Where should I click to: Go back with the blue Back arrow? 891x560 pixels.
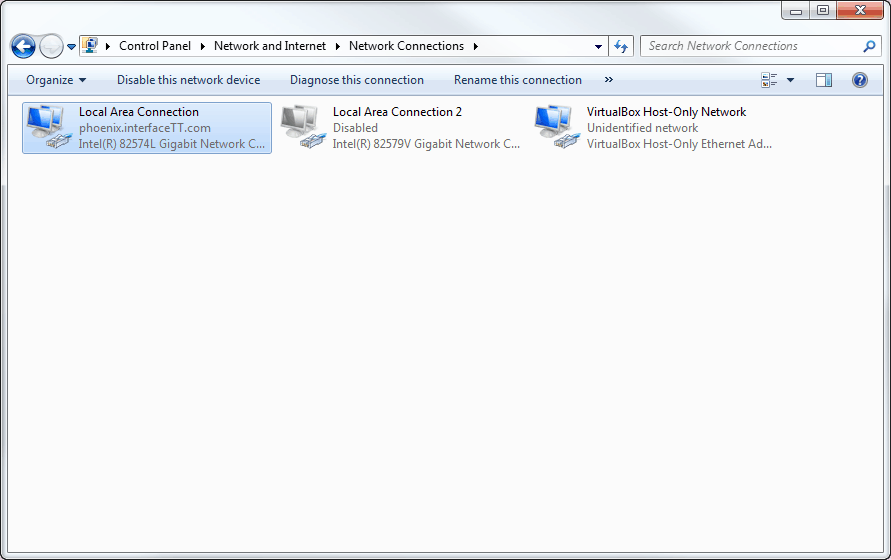pyautogui.click(x=23, y=46)
